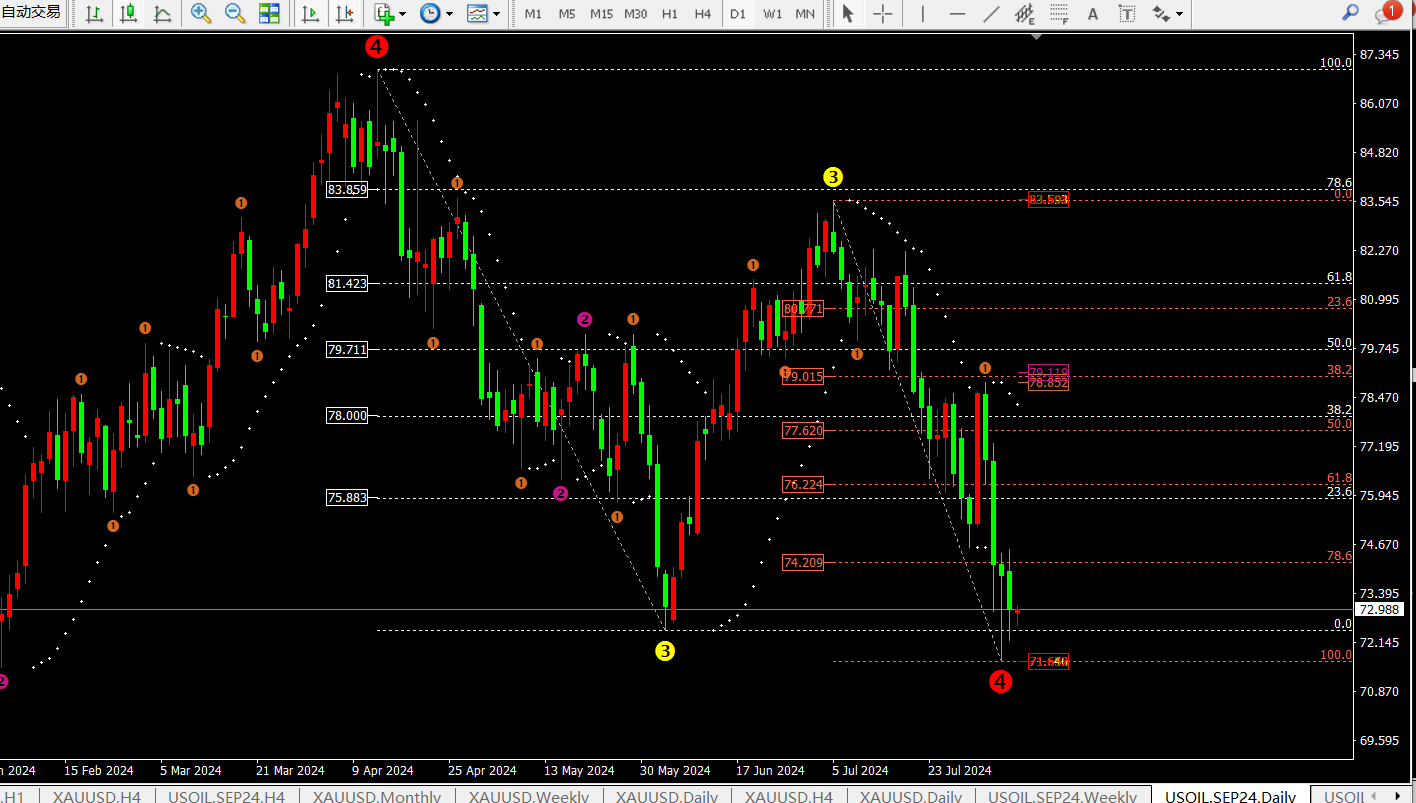Image resolution: width=1416 pixels, height=803 pixels.
Task: Set timeframe to H4
Action: click(x=703, y=14)
